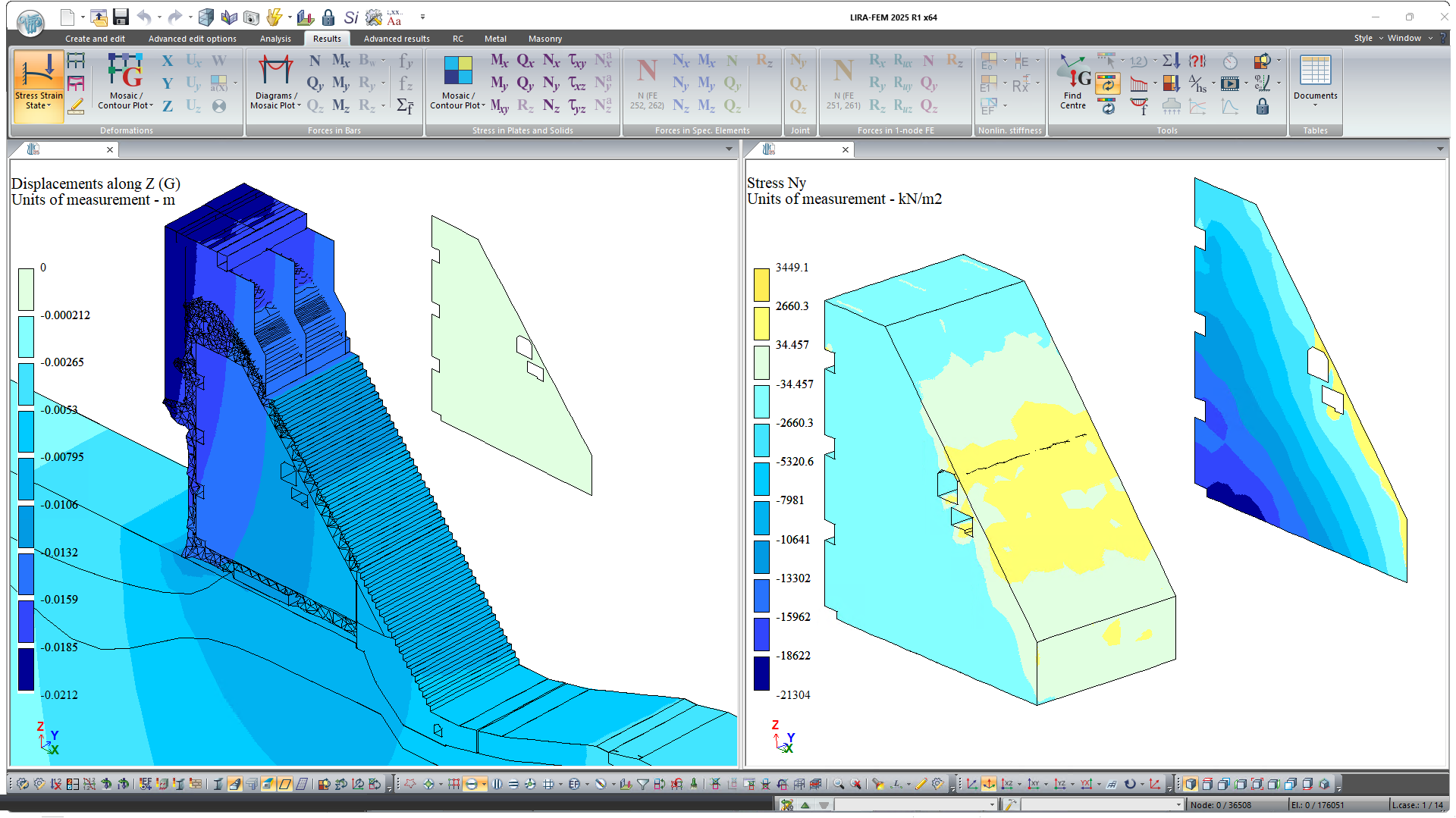Click the dark blue -18622 legend swatch
1456x818 pixels.
(761, 672)
